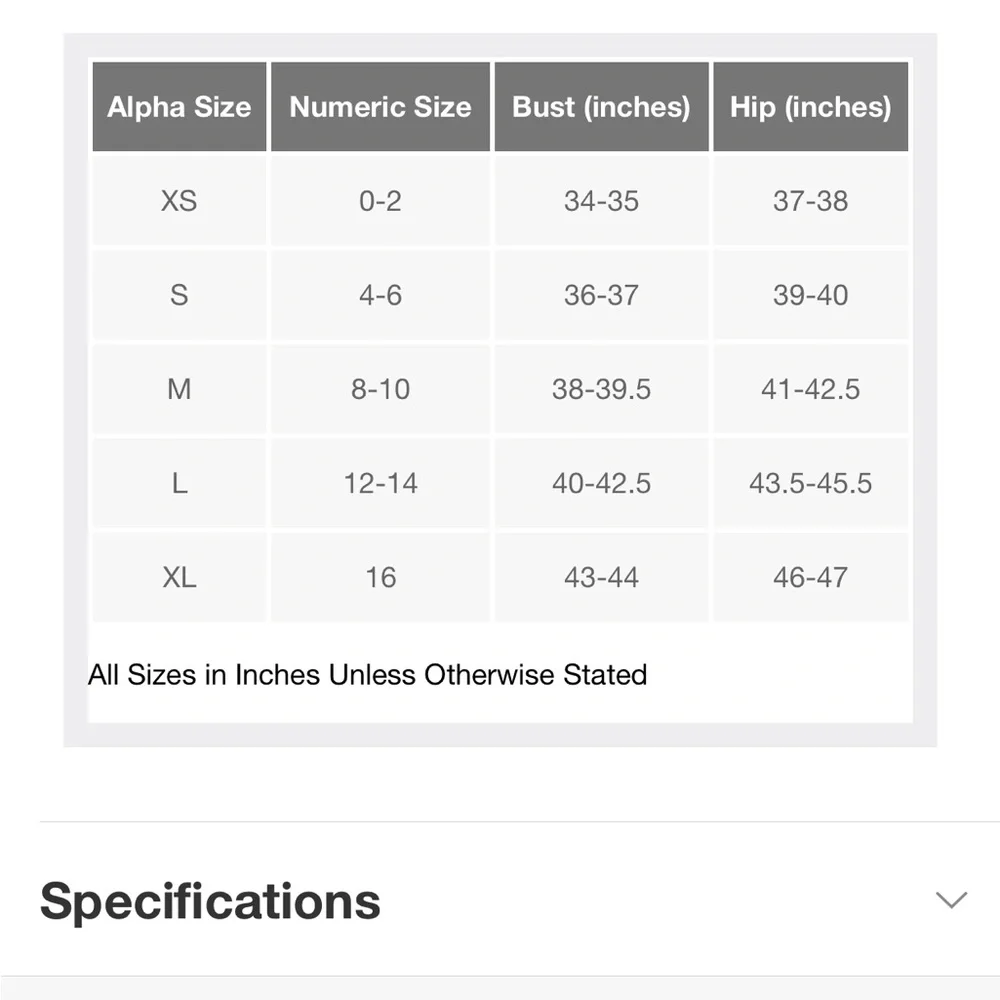Select the M alpha size cell
Image resolution: width=1000 pixels, height=1000 pixels.
pos(179,389)
